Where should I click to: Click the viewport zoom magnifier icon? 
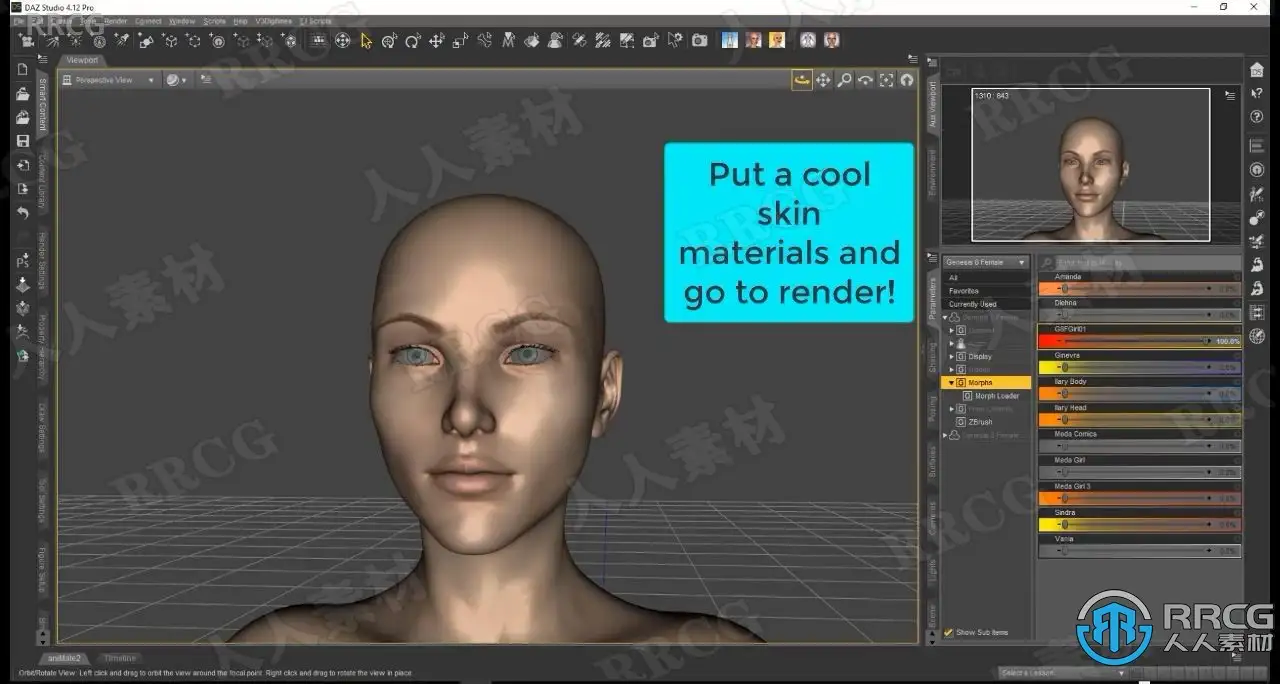[x=844, y=80]
